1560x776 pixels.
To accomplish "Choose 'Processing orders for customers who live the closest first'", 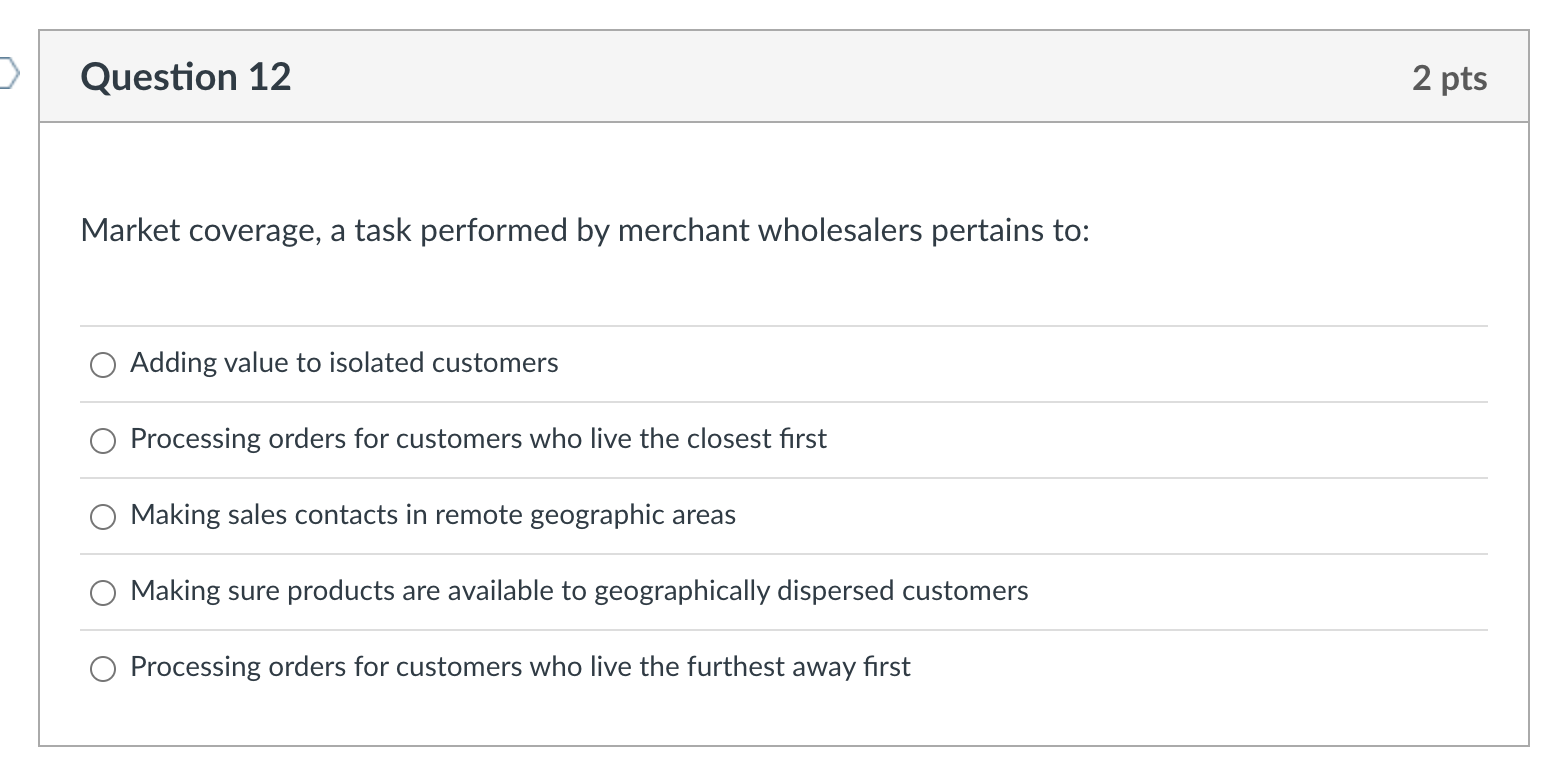I will click(102, 440).
